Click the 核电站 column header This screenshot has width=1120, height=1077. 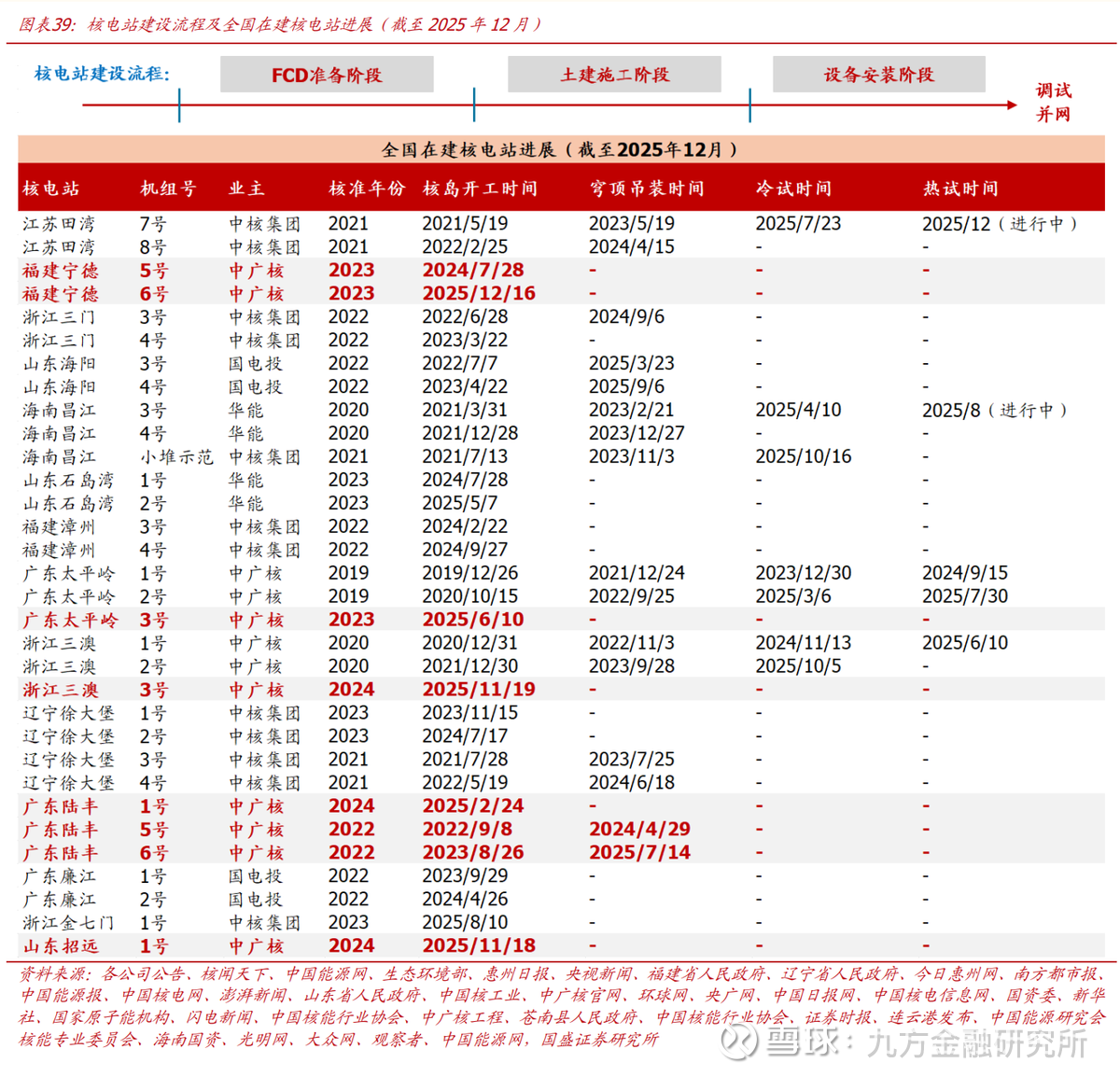(51, 189)
